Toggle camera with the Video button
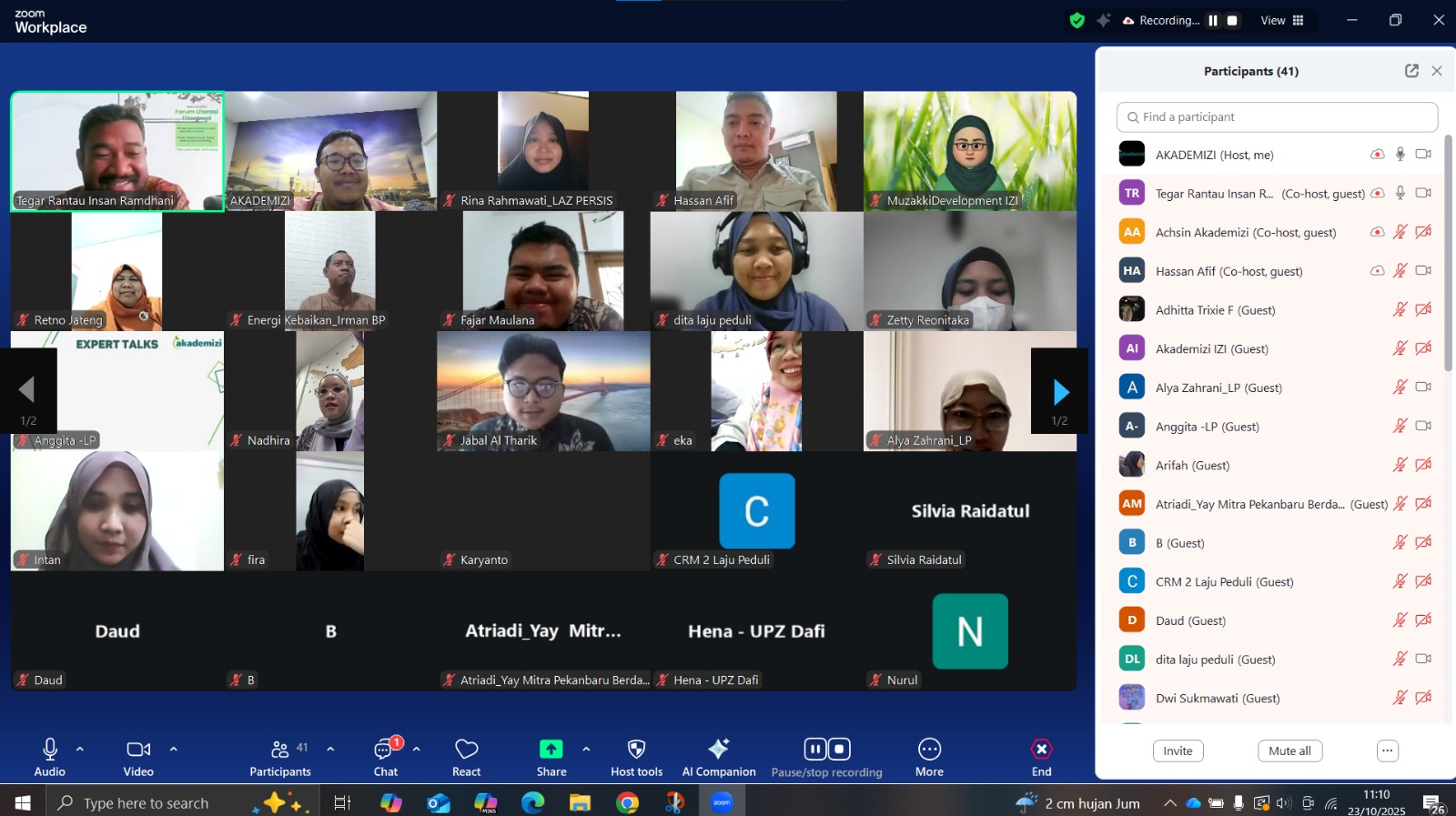 [x=138, y=749]
